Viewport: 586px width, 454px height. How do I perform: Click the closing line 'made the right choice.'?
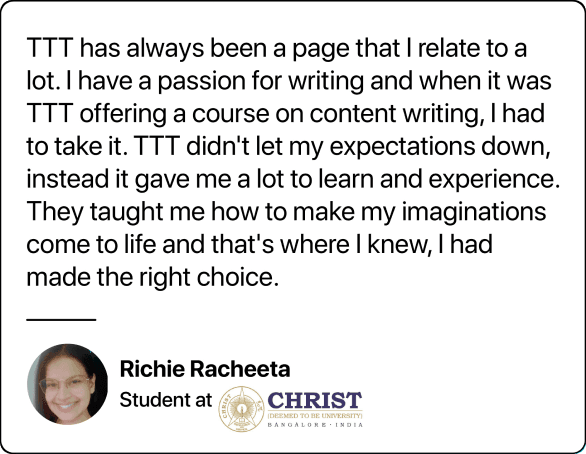click(153, 278)
